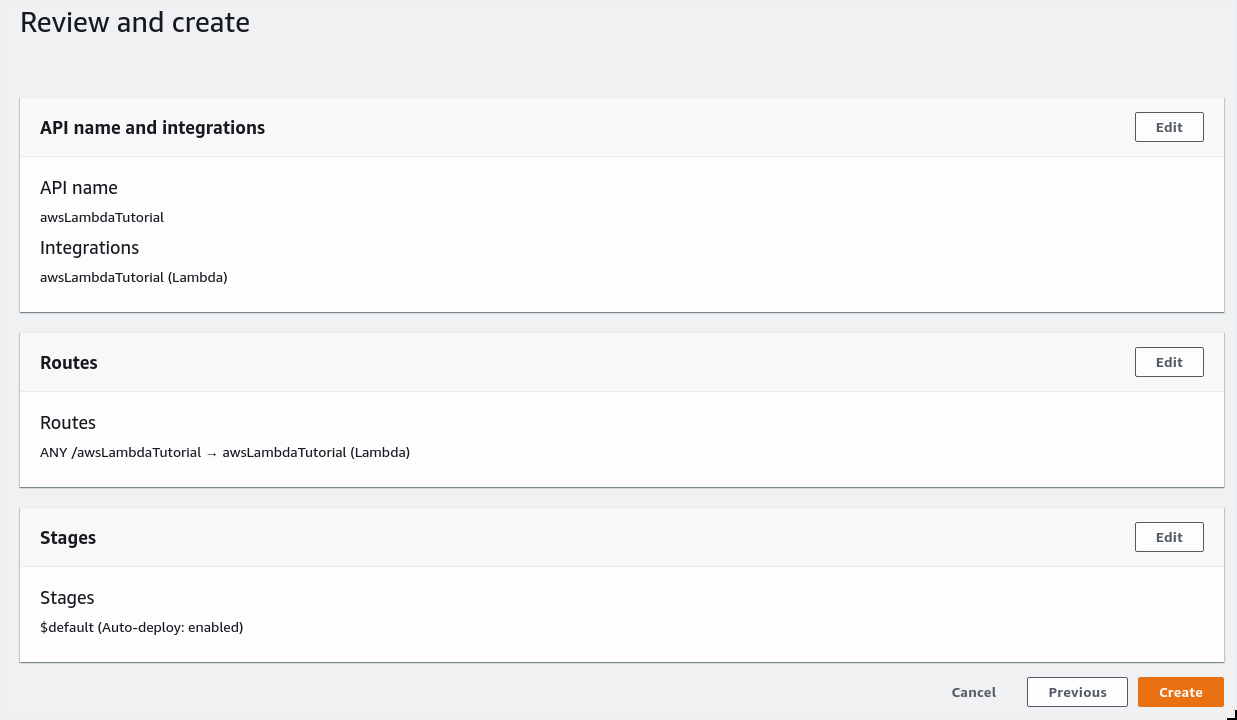1237x720 pixels.
Task: Cancel the API creation
Action: (974, 692)
